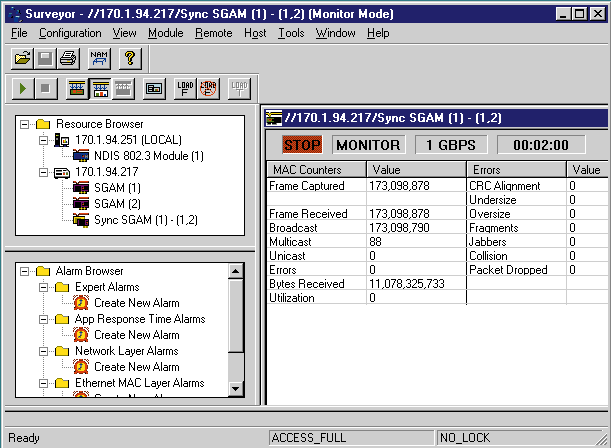Open the View menu
The height and width of the screenshot is (448, 611).
coord(125,33)
